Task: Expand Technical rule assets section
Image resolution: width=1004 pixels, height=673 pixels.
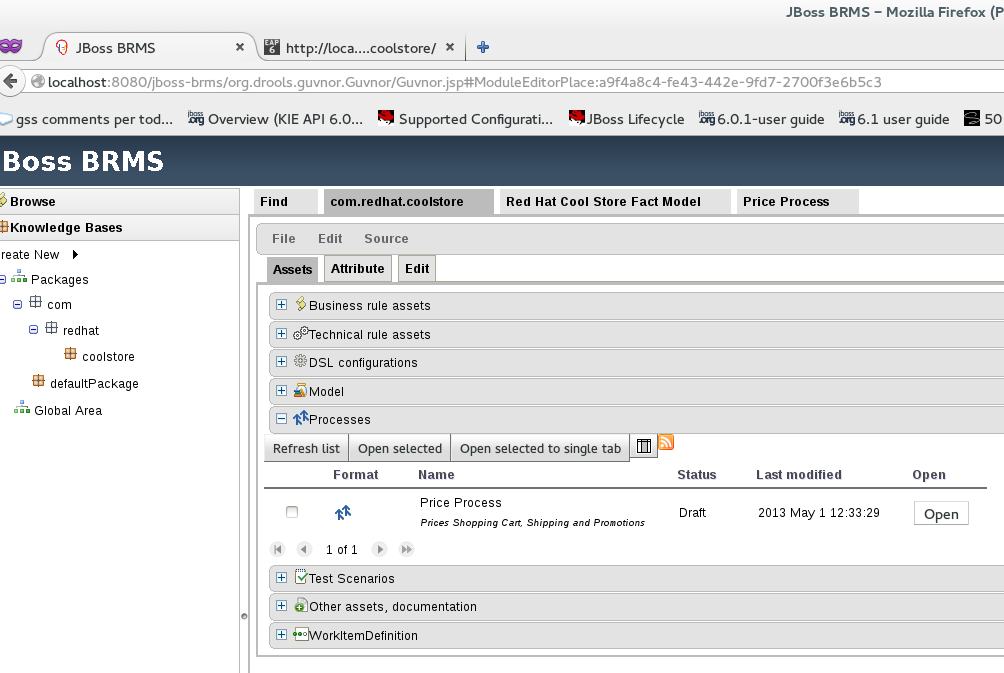Action: click(x=281, y=333)
